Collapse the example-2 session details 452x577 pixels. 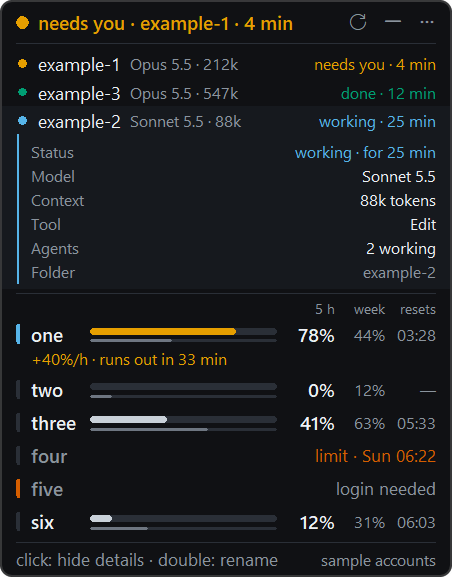point(226,121)
